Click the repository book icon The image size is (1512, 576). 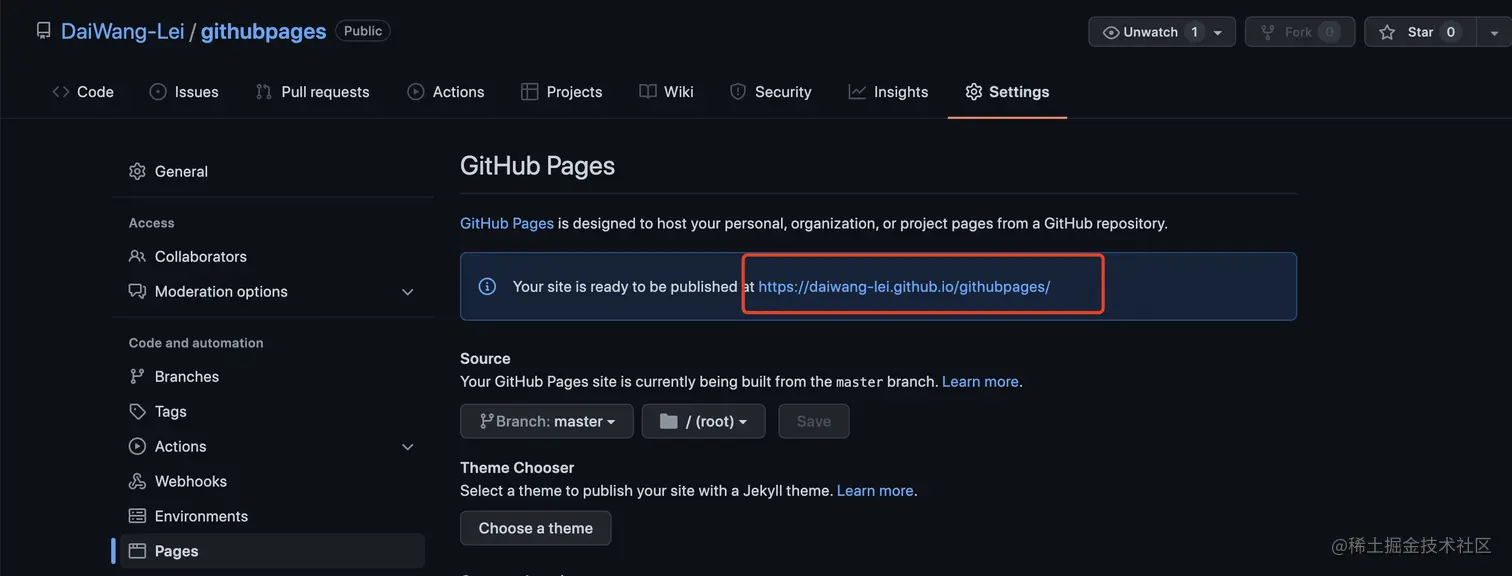tap(43, 31)
